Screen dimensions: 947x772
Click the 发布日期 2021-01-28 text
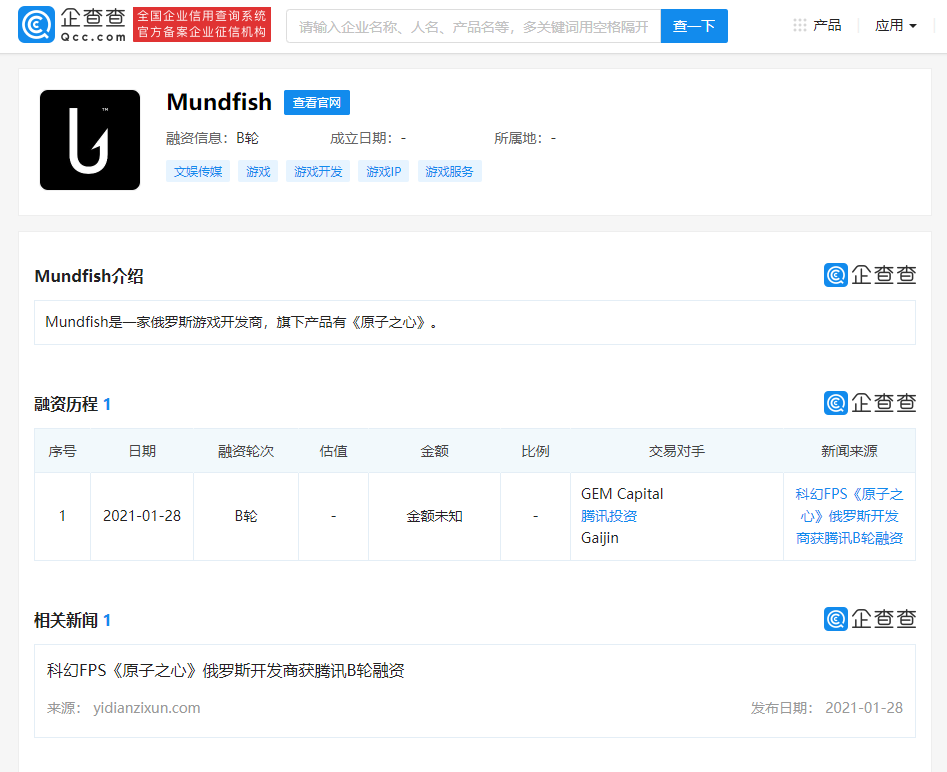827,708
